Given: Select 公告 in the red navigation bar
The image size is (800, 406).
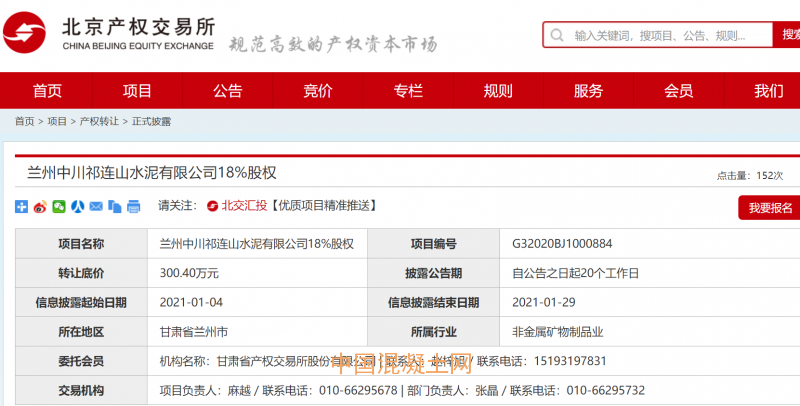Looking at the screenshot, I should coord(227,91).
